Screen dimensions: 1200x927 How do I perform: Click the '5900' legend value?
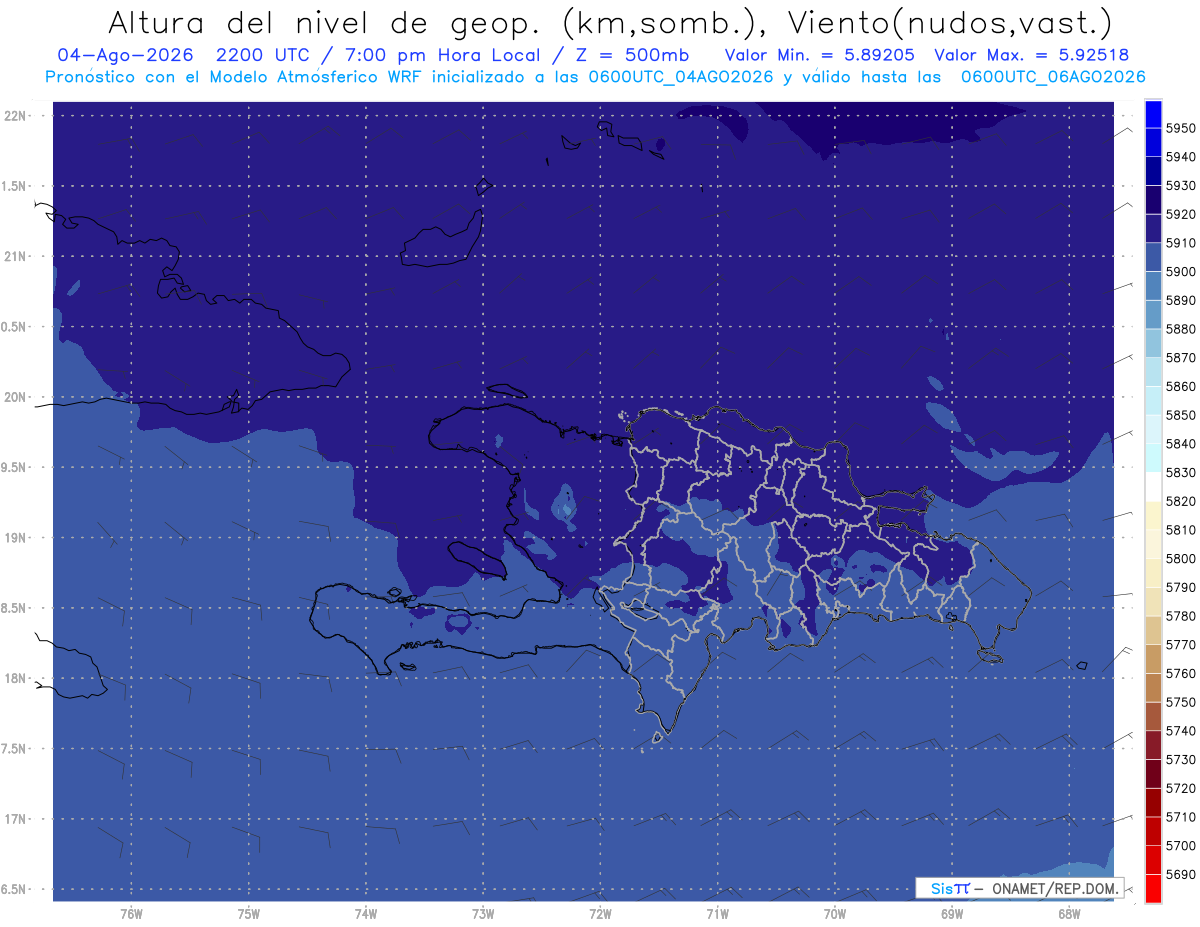[x=1181, y=272]
